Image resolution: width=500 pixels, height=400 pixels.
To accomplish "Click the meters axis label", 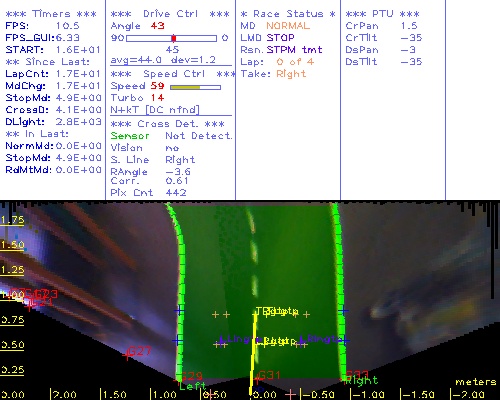I will tap(476, 382).
